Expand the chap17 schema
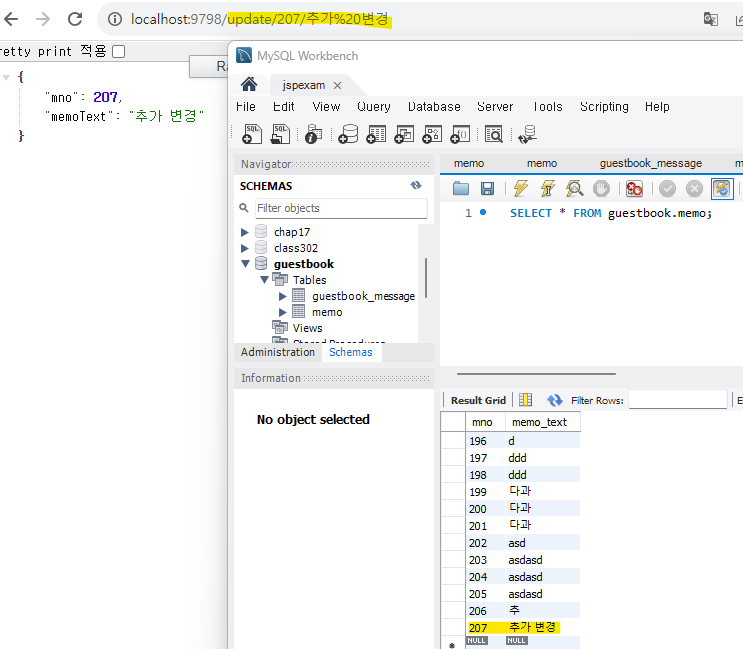 (x=245, y=232)
